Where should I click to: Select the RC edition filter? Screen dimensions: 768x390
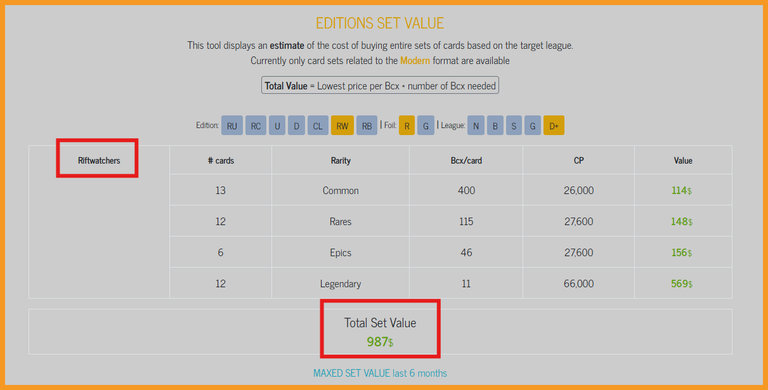(256, 125)
